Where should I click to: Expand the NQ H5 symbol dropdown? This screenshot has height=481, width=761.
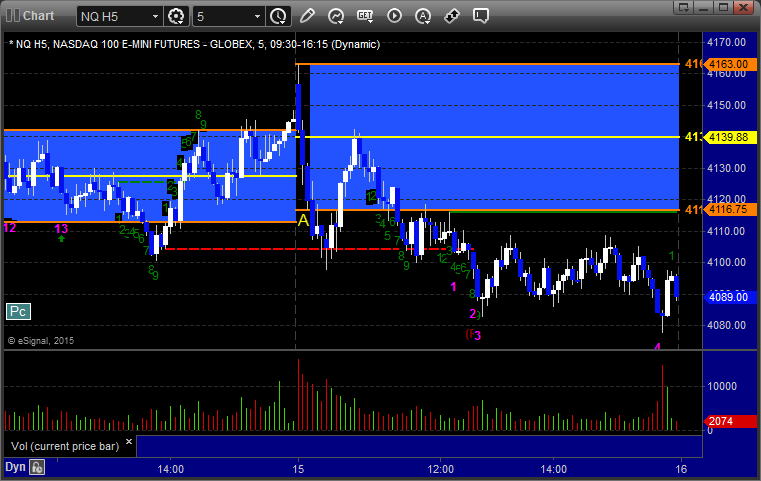(155, 17)
